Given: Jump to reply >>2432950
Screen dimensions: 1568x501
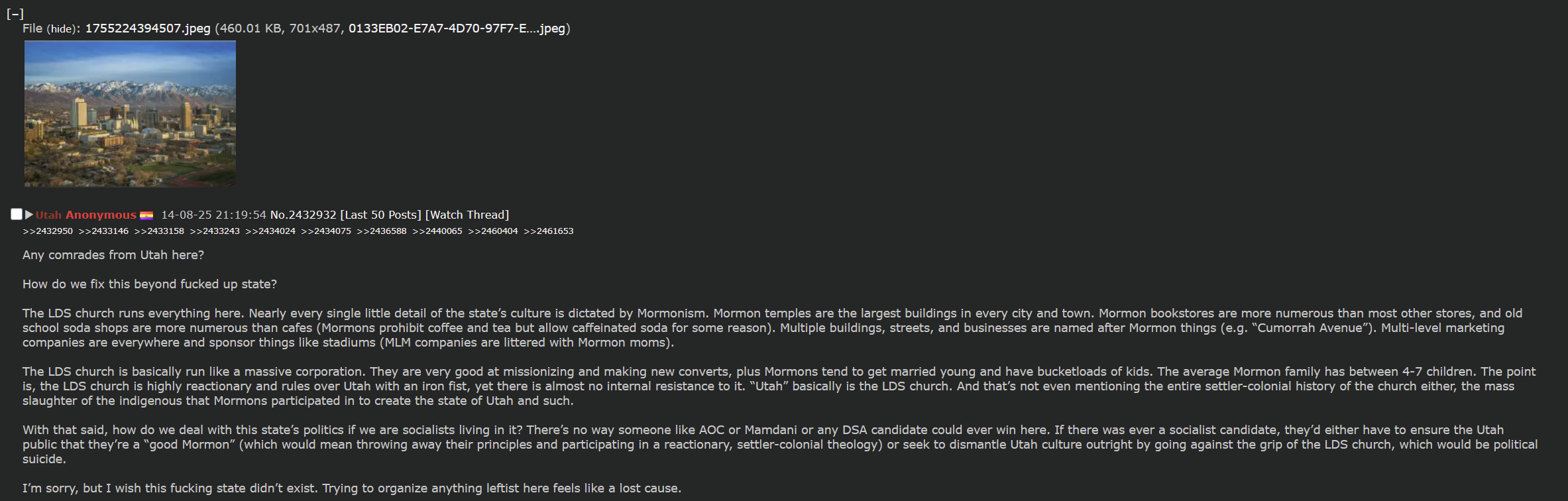Looking at the screenshot, I should point(48,231).
